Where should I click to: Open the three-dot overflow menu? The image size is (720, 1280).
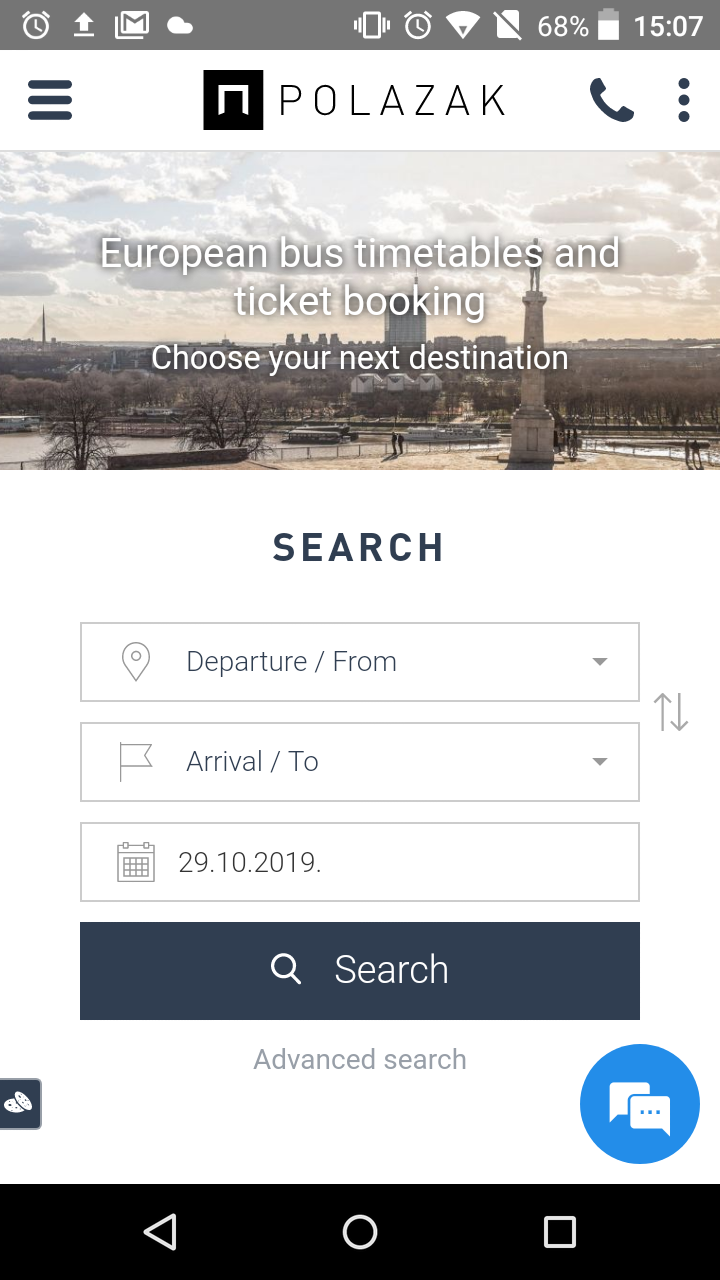click(x=684, y=100)
